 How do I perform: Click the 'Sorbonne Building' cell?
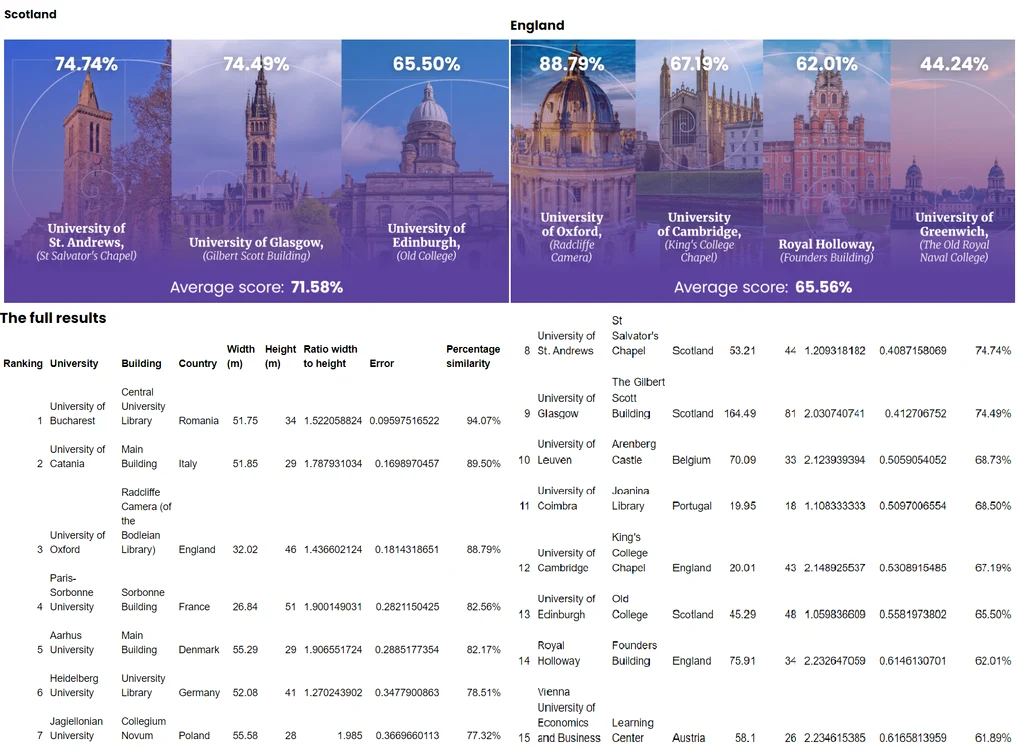[x=143, y=599]
